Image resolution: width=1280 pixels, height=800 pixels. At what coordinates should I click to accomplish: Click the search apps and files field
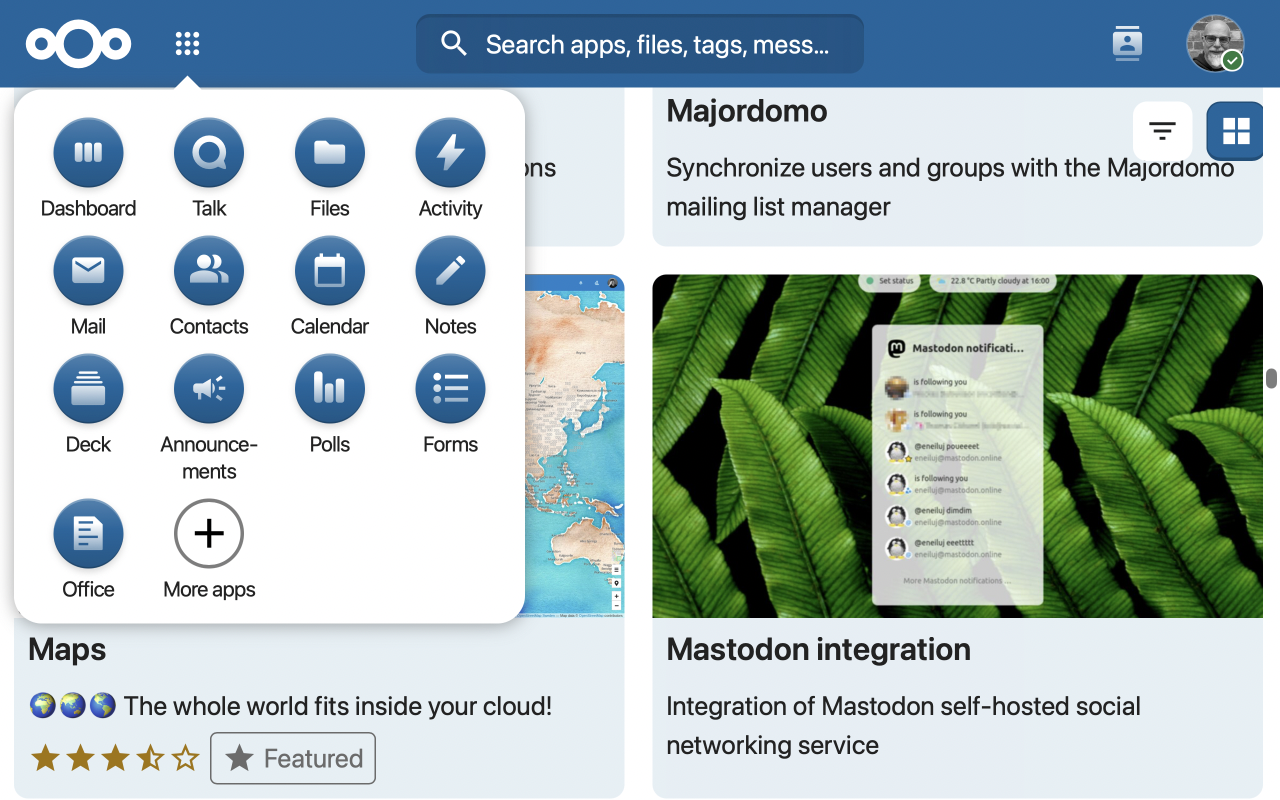click(640, 44)
